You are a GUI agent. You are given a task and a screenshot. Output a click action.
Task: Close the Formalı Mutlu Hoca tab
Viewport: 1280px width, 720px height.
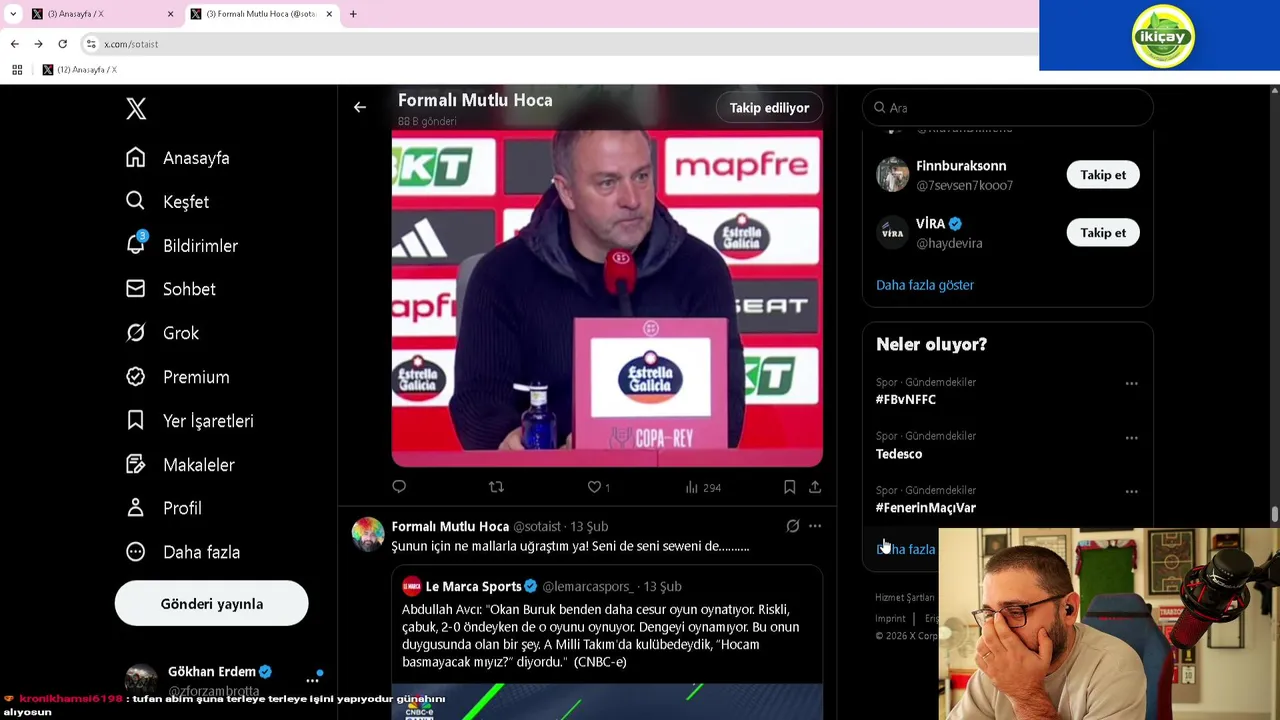pos(329,14)
